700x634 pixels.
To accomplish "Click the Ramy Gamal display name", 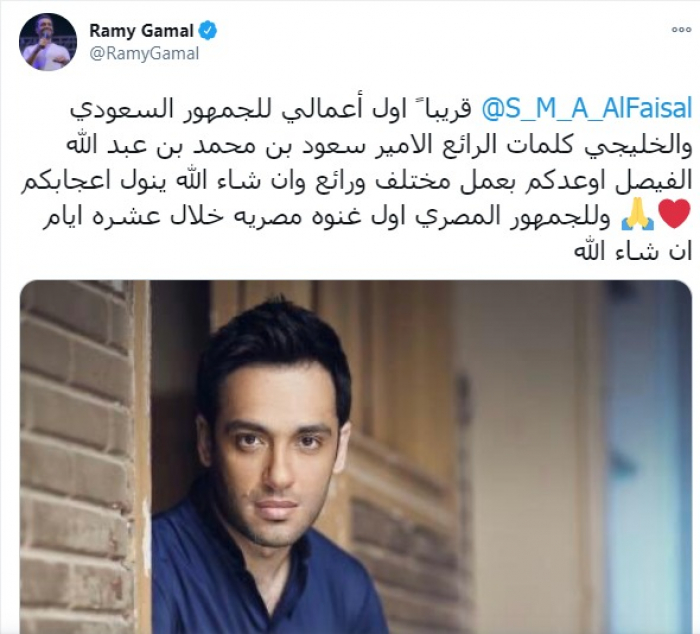I will [141, 31].
